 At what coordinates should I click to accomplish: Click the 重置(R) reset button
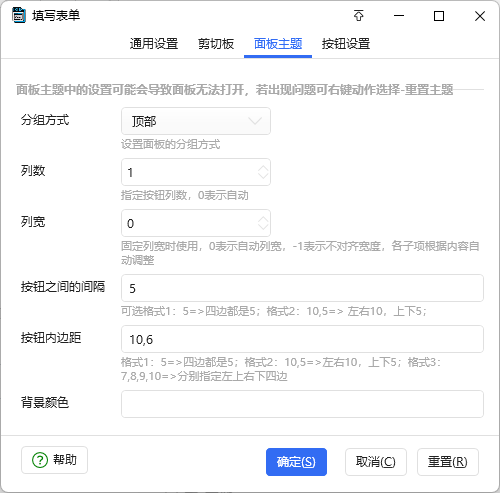tap(448, 462)
